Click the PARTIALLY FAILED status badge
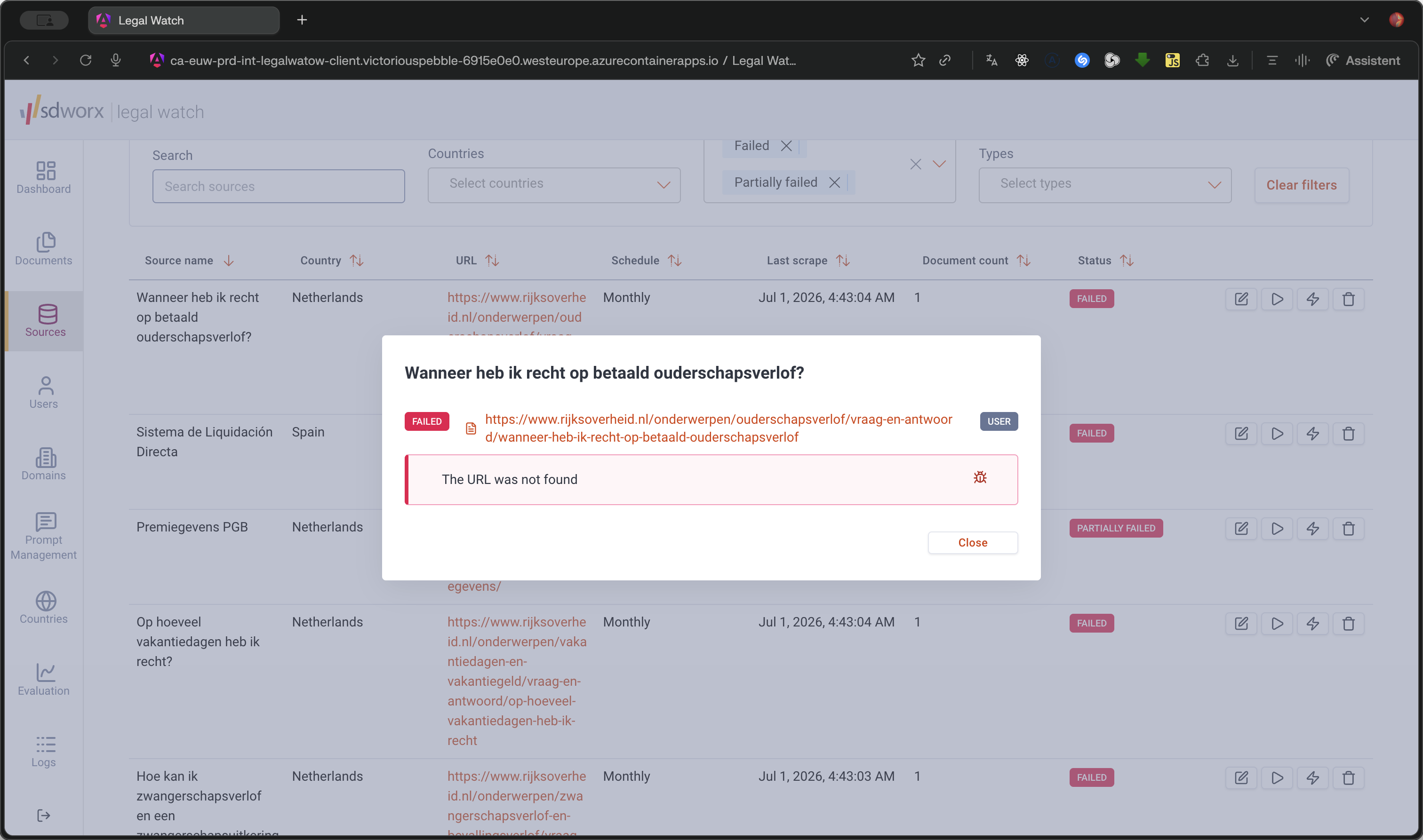Screen dimensions: 1423x840 [1116, 528]
